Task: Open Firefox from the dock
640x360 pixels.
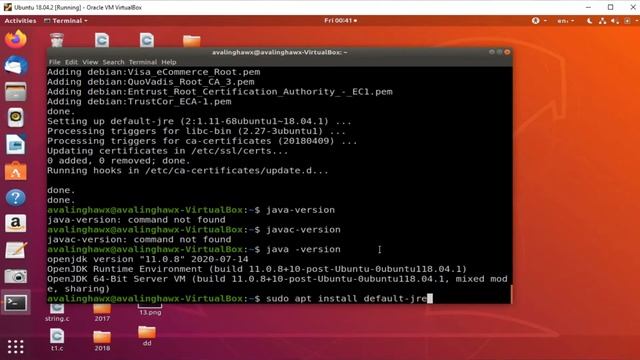Action: click(16, 39)
